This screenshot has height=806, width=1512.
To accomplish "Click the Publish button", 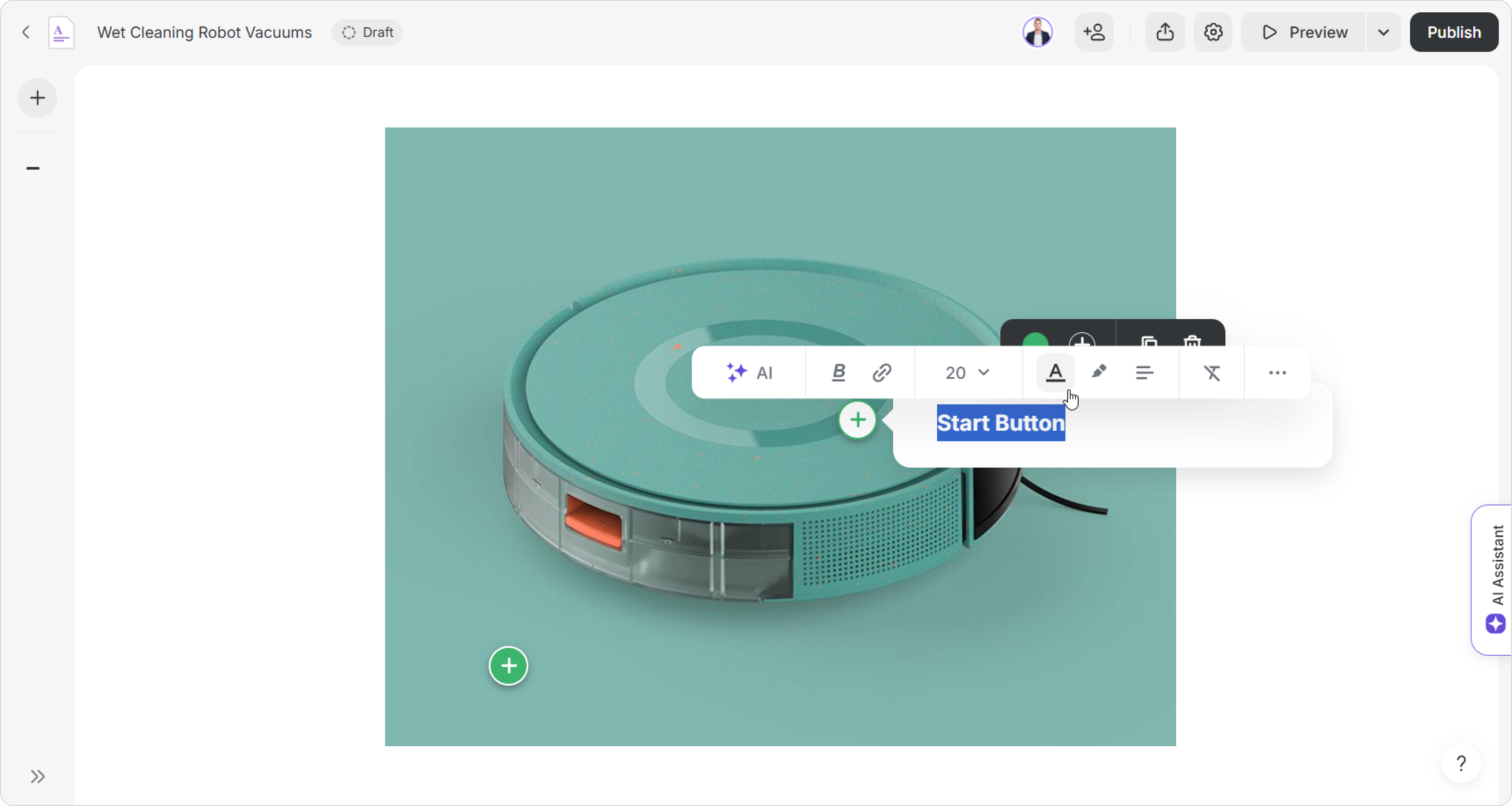I will point(1453,32).
